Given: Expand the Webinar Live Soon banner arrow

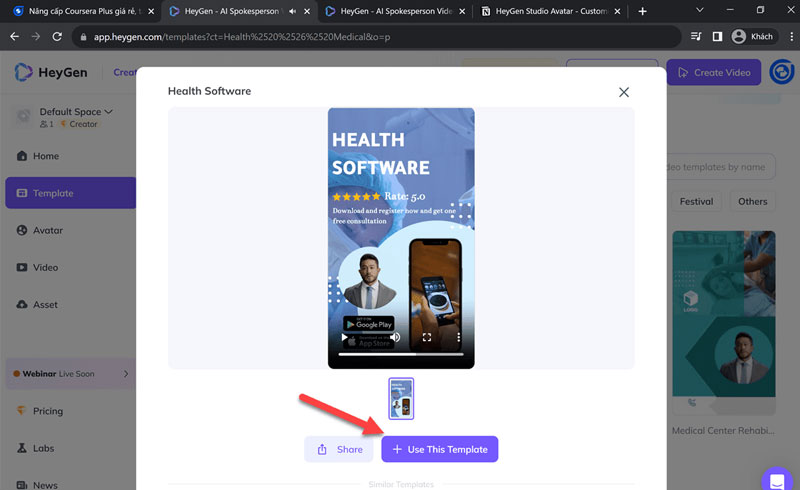Looking at the screenshot, I should pyautogui.click(x=126, y=374).
